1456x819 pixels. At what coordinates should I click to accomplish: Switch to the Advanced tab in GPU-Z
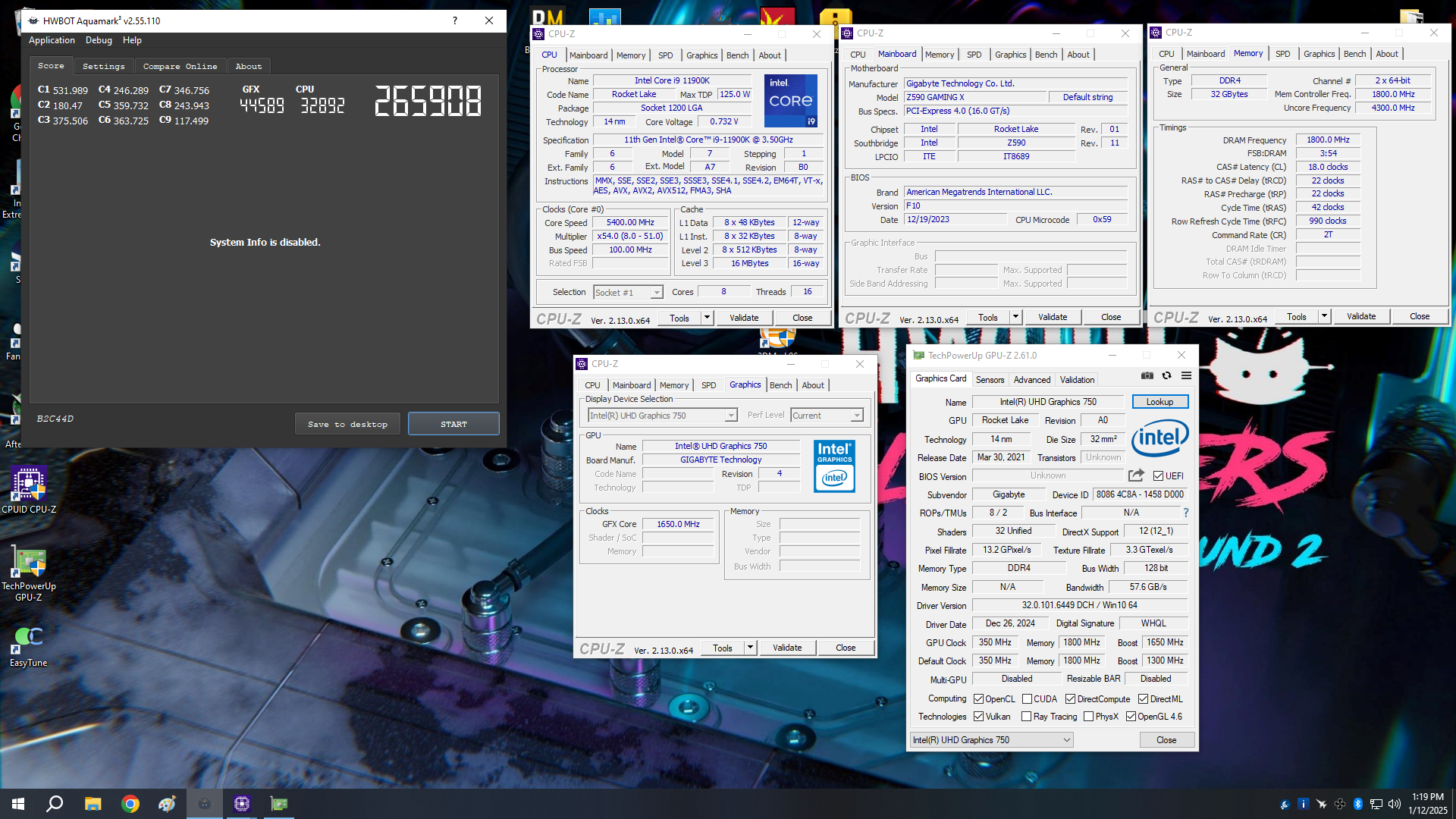click(x=1032, y=380)
